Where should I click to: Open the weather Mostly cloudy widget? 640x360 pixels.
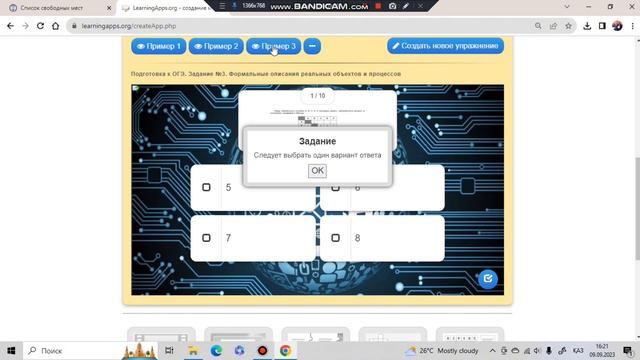[441, 351]
